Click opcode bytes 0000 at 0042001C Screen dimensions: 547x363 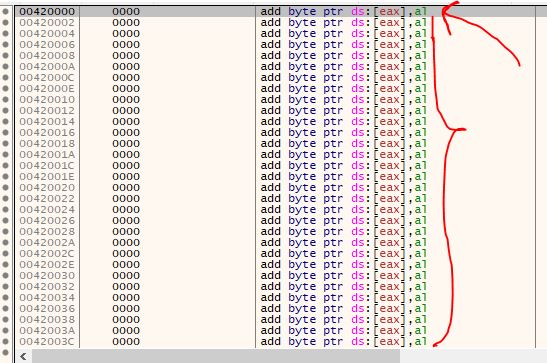(126, 165)
